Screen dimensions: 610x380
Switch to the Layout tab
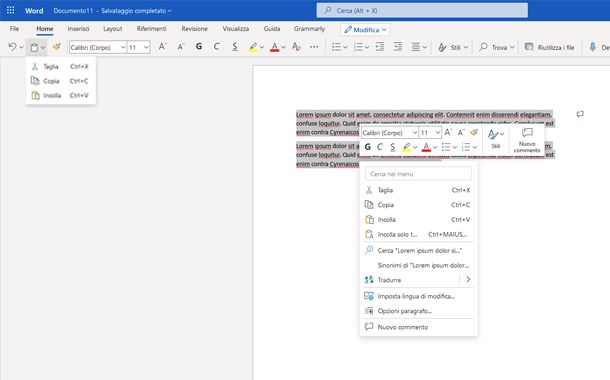pos(112,29)
